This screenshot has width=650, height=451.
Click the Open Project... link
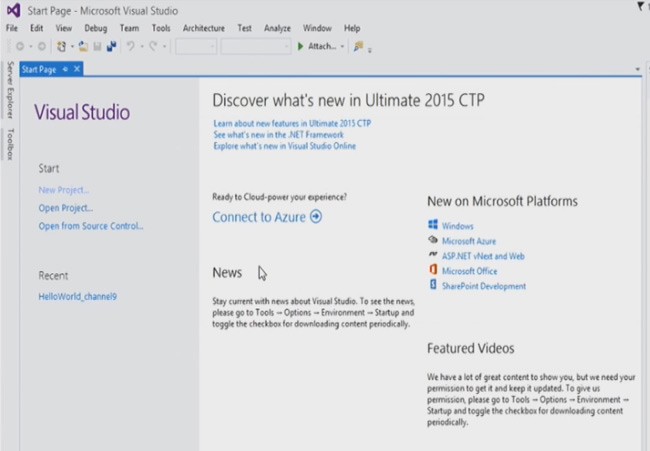(x=65, y=208)
